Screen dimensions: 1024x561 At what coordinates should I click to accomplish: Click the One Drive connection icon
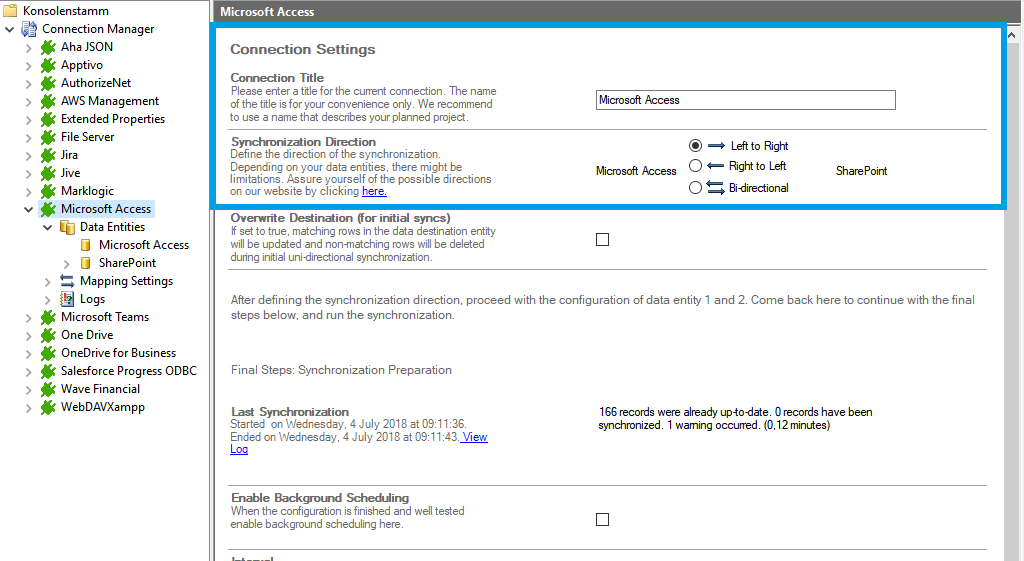pos(48,334)
